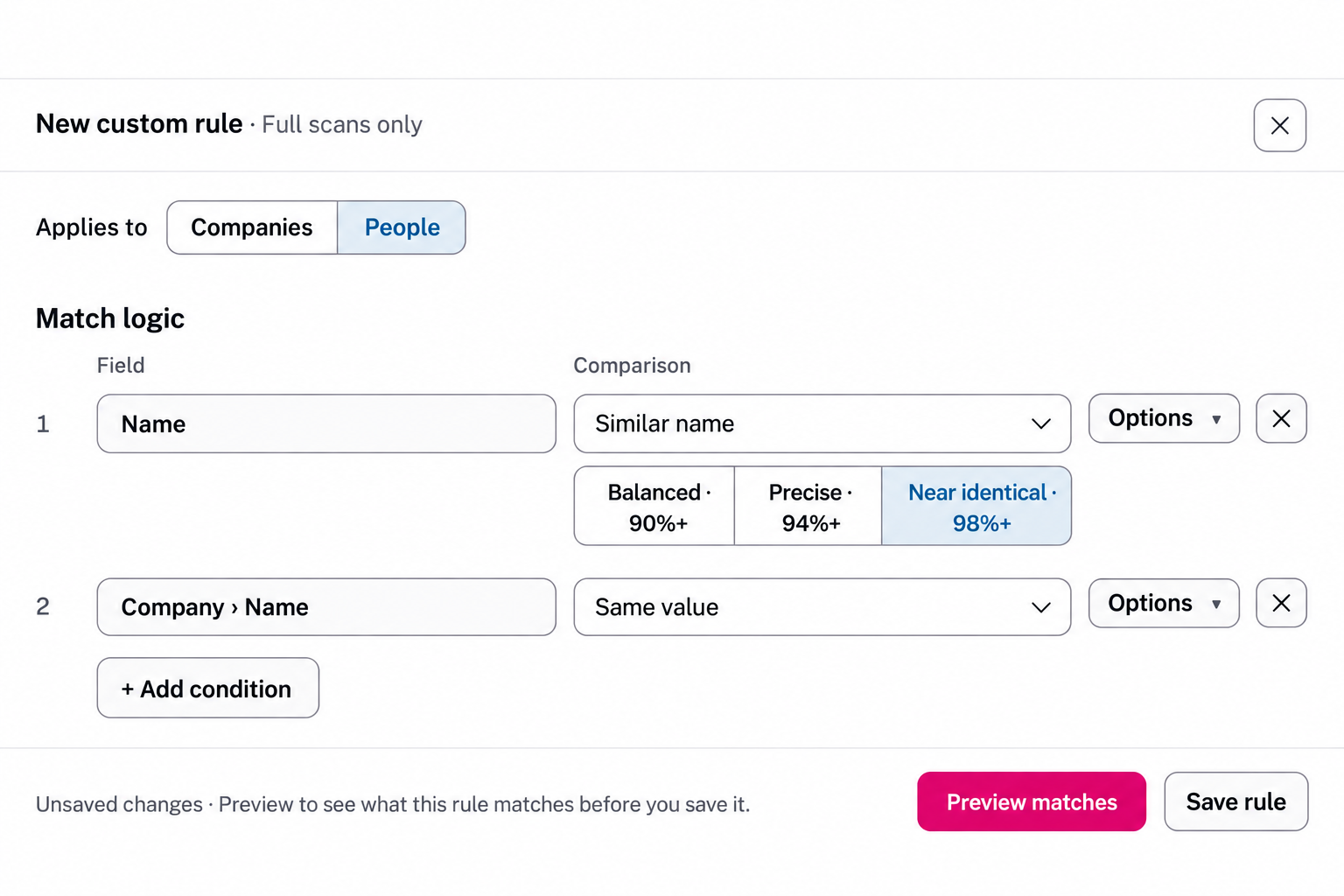Image resolution: width=1344 pixels, height=896 pixels.
Task: Select Precise 94%+ similarity level
Action: point(808,506)
